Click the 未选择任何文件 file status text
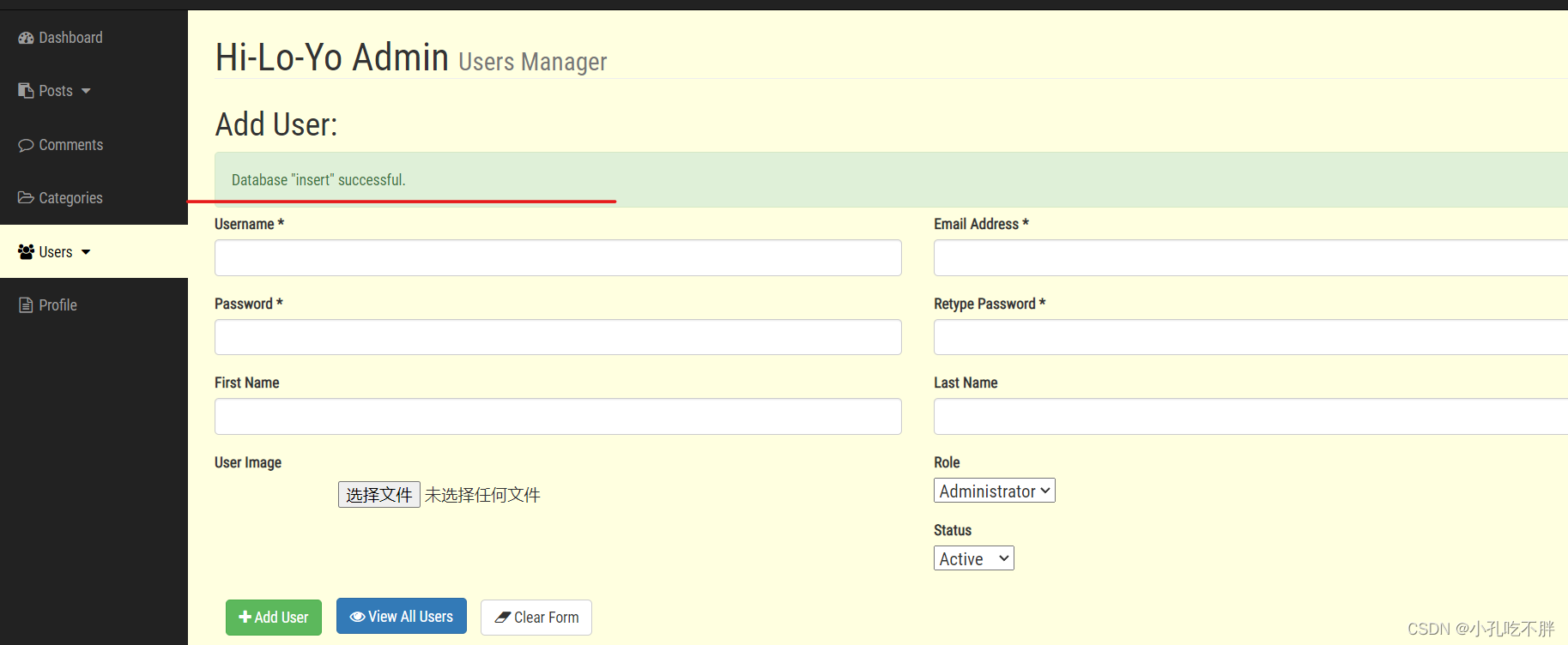The image size is (1568, 645). (x=482, y=495)
